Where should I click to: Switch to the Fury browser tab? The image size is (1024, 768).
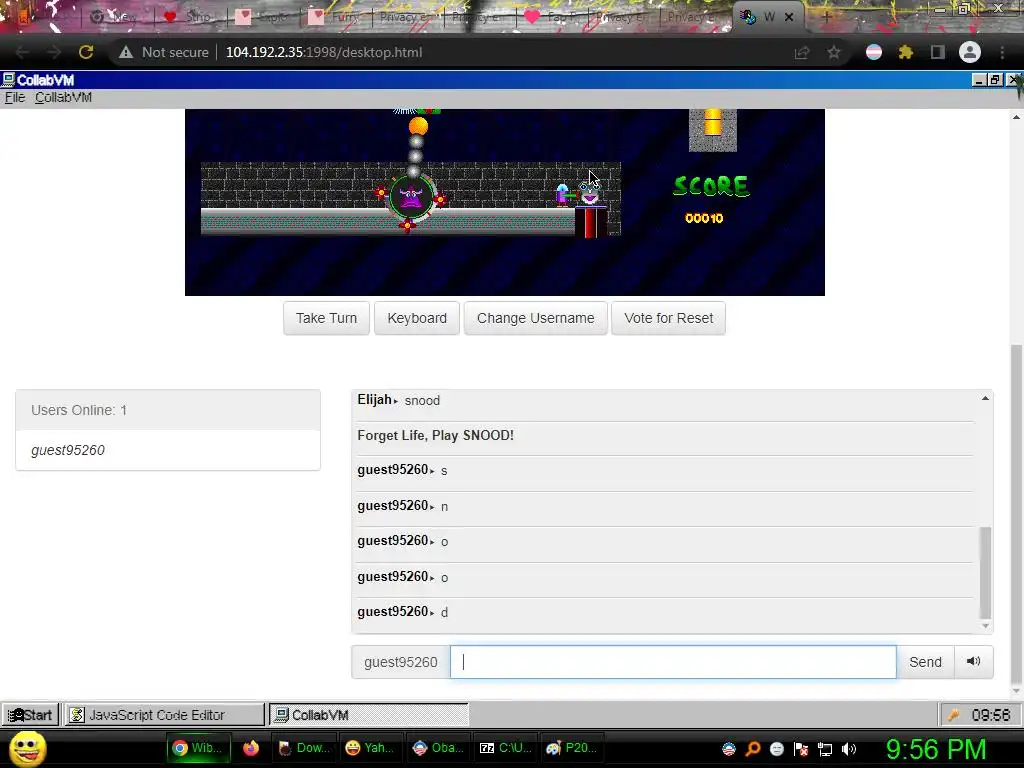click(336, 17)
